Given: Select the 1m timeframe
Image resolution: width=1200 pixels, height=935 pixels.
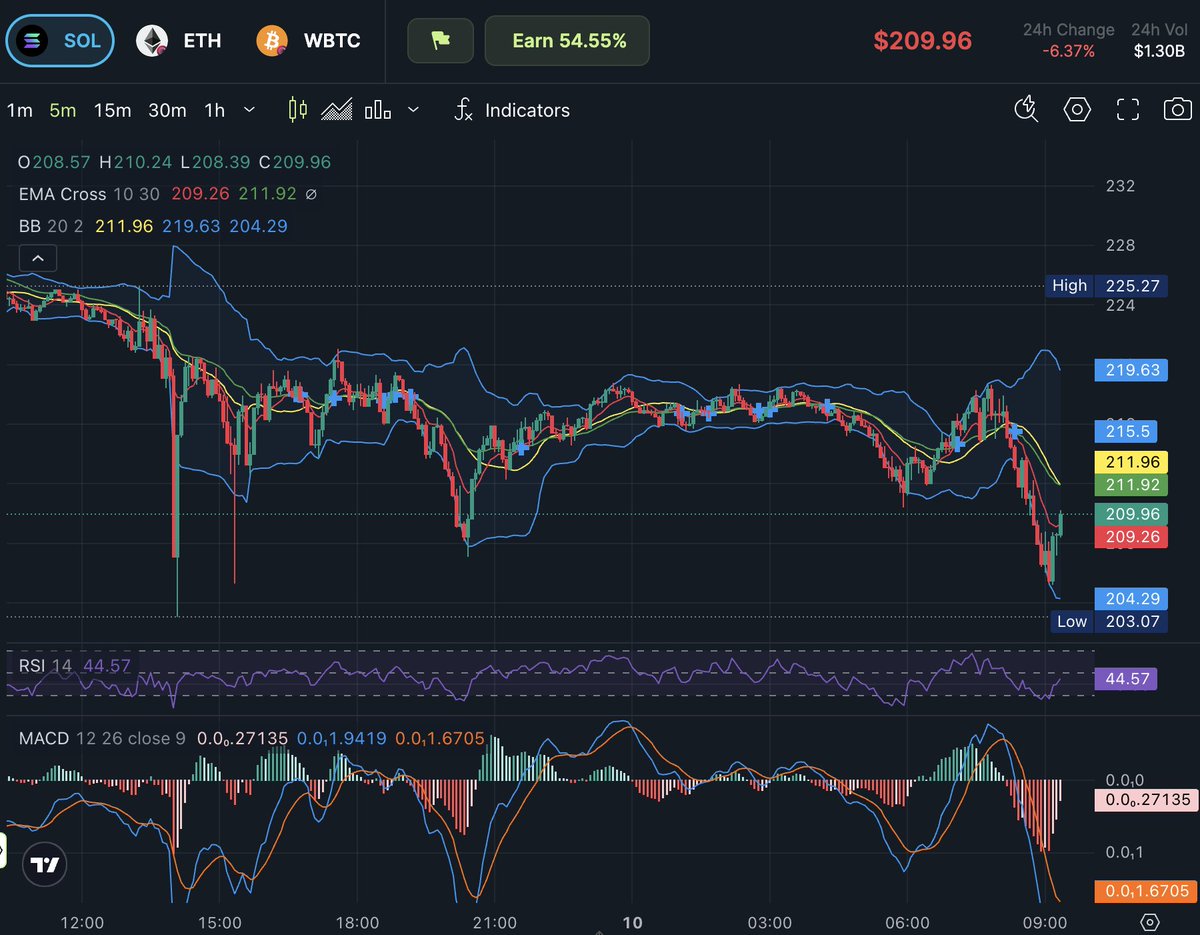Looking at the screenshot, I should point(19,110).
